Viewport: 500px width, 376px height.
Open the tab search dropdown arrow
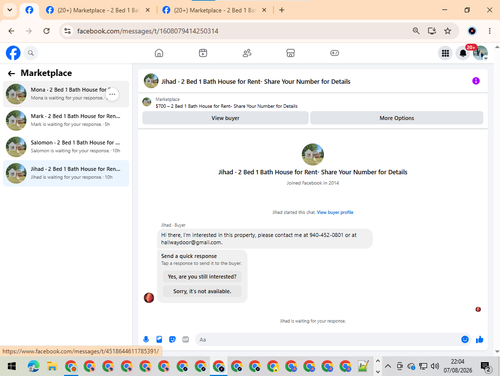coord(10,10)
